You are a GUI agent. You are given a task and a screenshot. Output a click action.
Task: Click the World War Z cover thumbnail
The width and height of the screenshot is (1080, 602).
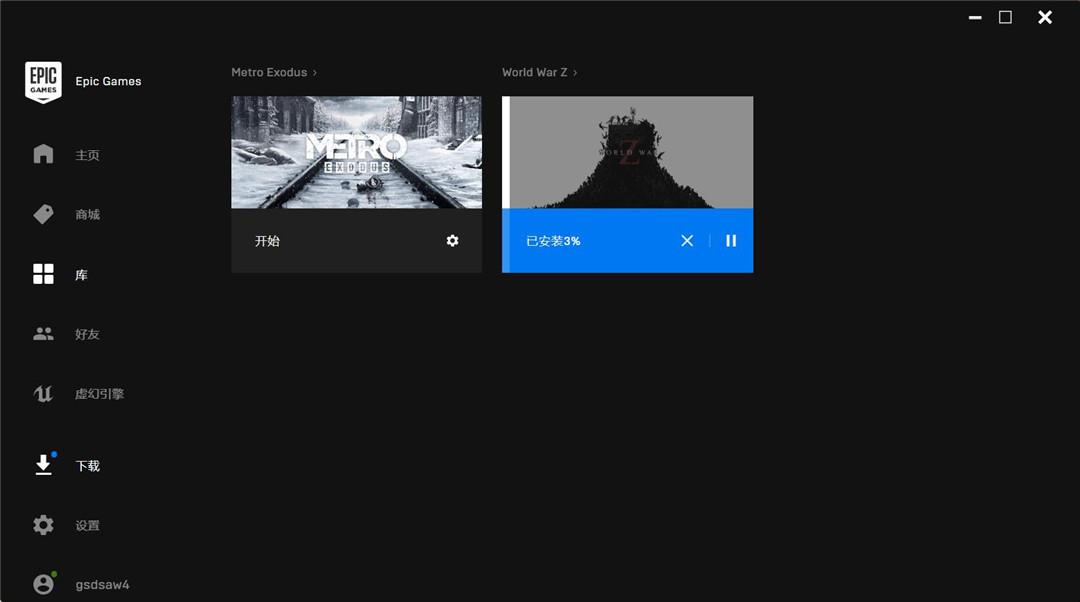(x=627, y=152)
